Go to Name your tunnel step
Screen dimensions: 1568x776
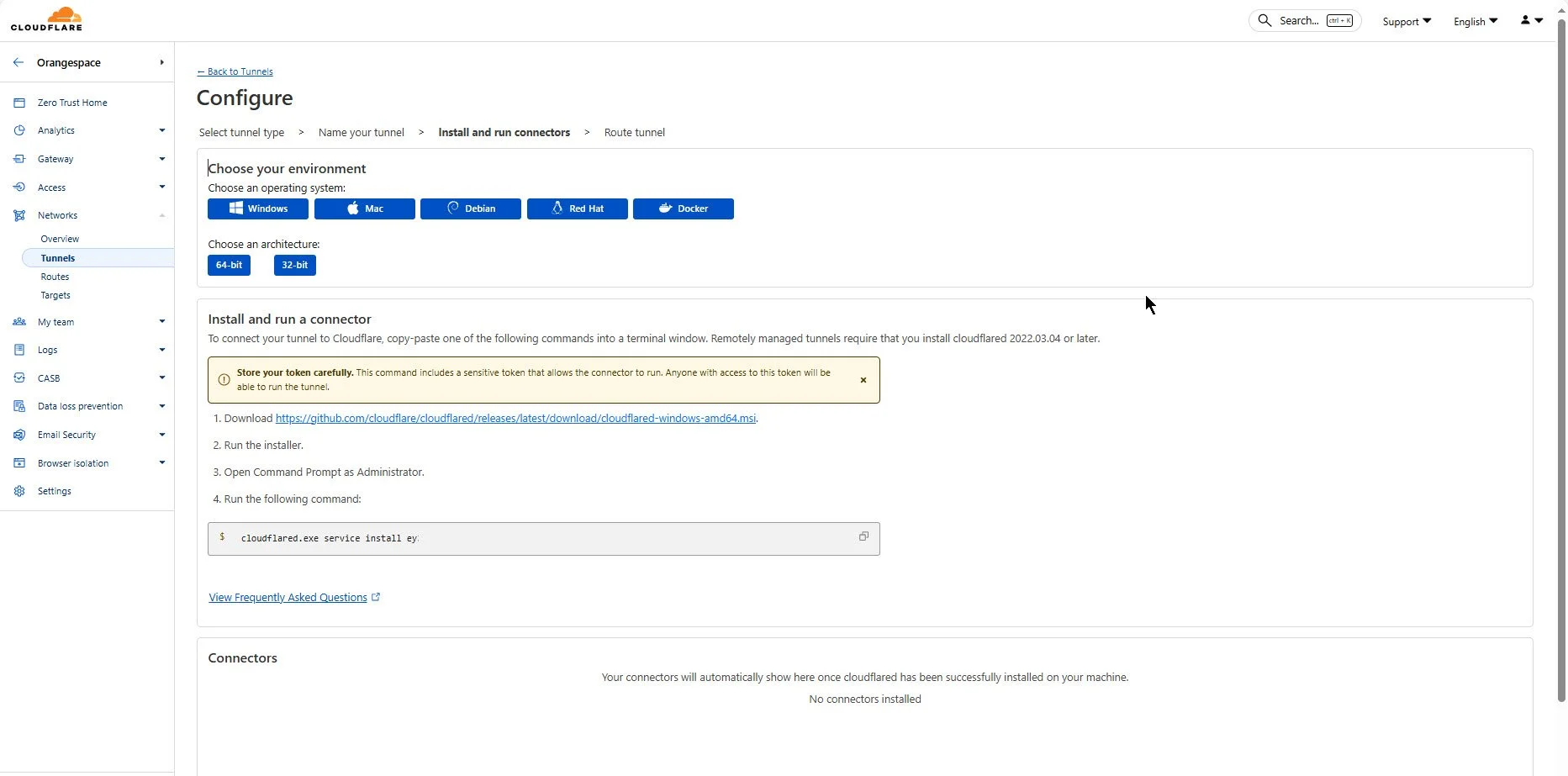pos(362,132)
